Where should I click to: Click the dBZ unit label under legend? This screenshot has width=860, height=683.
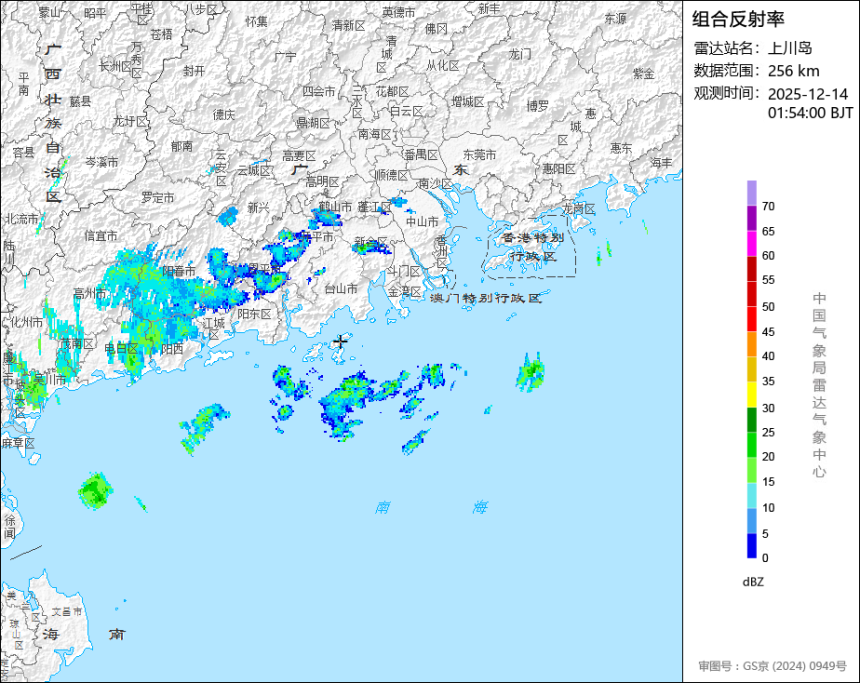pos(753,582)
